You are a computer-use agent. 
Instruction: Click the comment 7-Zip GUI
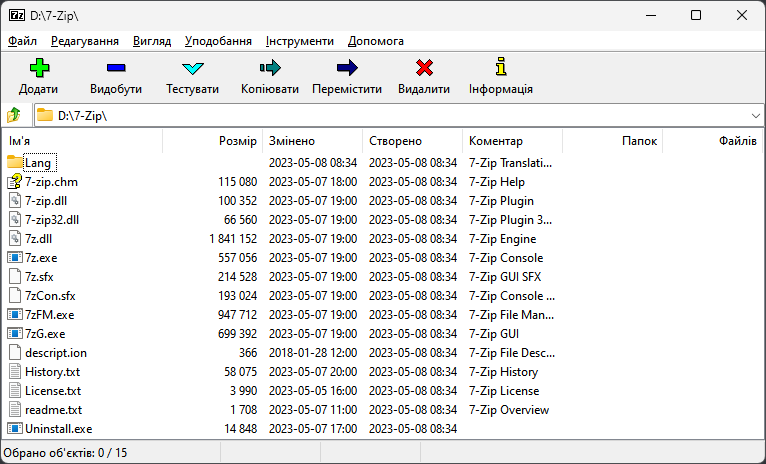click(493, 334)
